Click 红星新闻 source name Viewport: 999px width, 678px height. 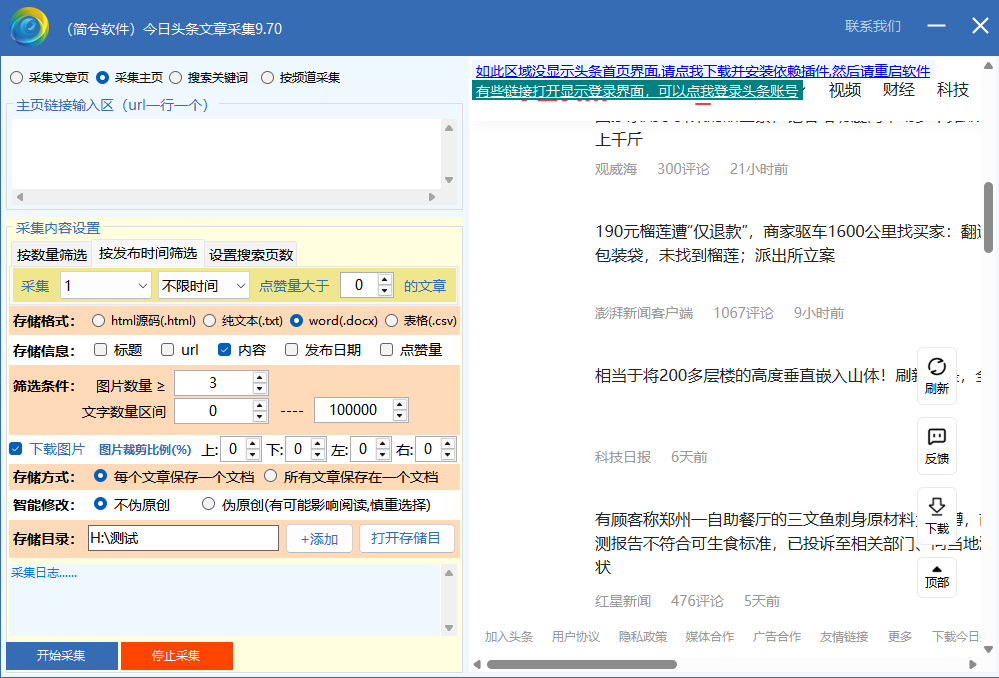(x=622, y=601)
